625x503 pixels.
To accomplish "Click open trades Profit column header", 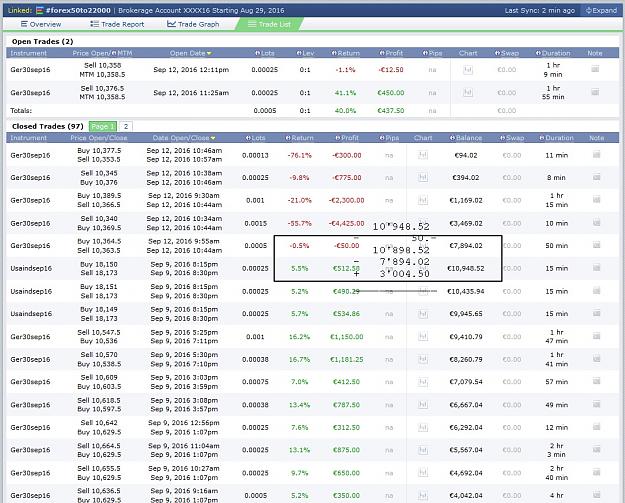I will 391,53.
